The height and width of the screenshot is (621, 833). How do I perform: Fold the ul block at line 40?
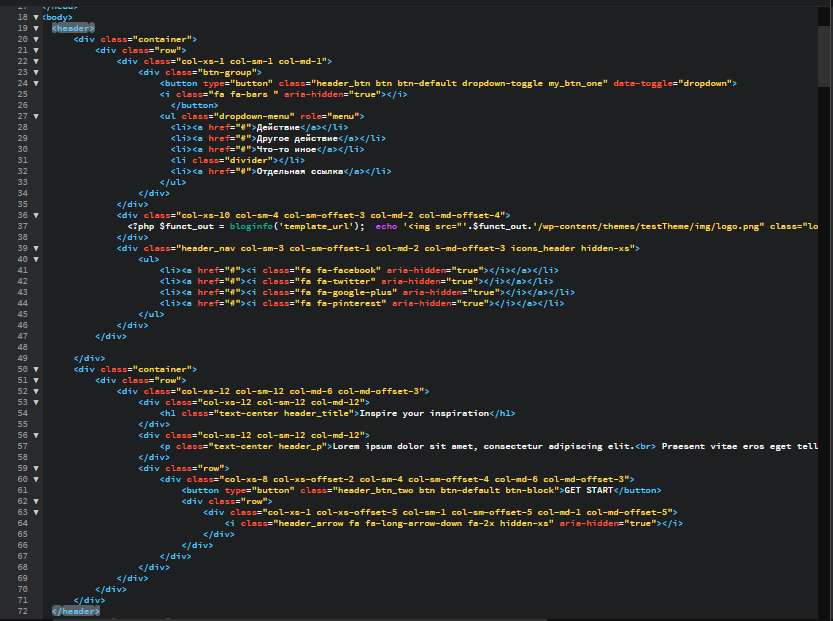[36, 259]
